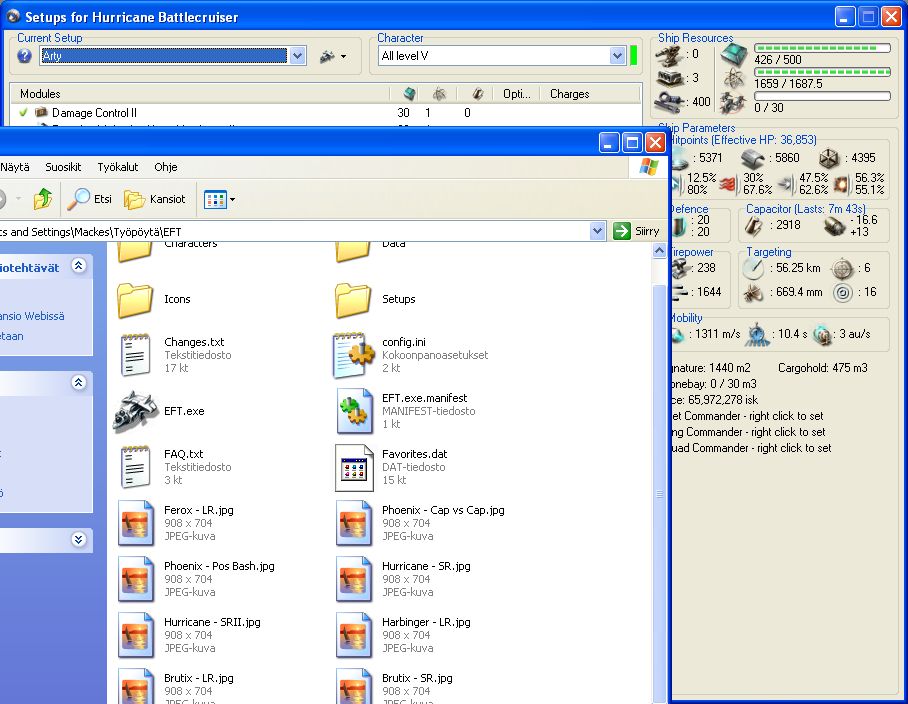Select Hurricane - SRII.jpg file
908x704 pixels.
click(x=189, y=636)
